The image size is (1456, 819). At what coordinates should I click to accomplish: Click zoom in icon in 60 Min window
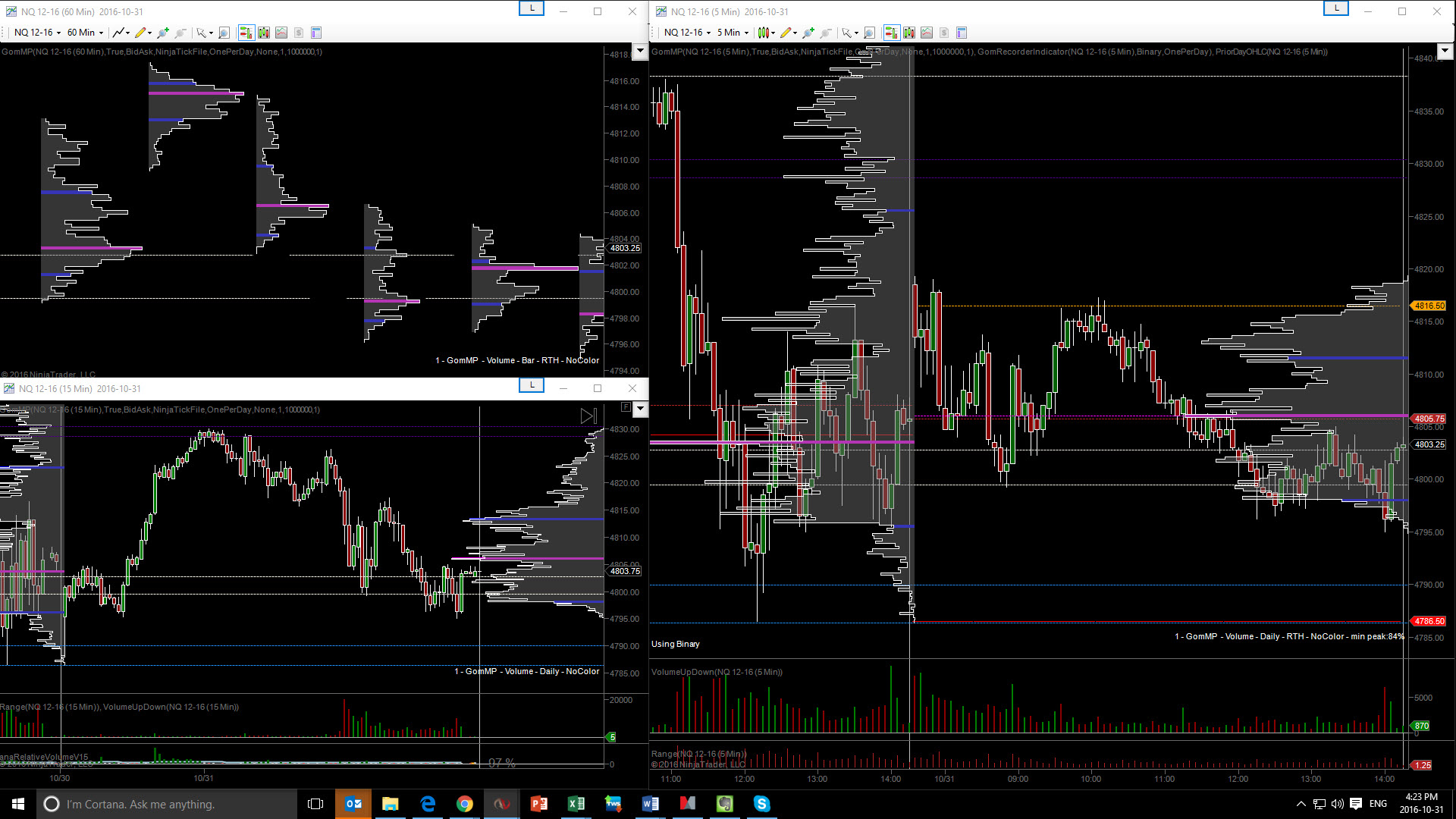[162, 33]
